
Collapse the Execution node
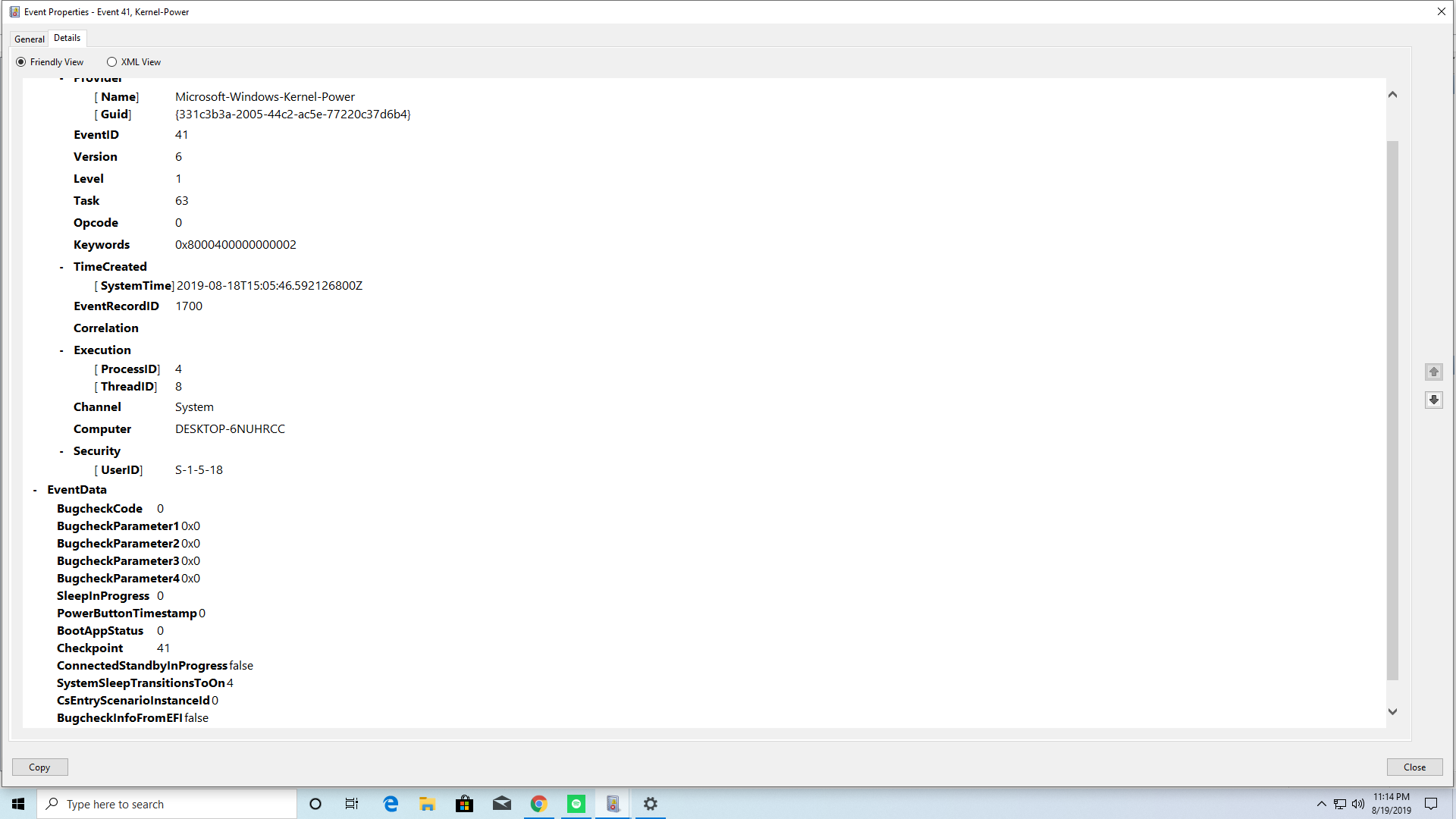61,350
